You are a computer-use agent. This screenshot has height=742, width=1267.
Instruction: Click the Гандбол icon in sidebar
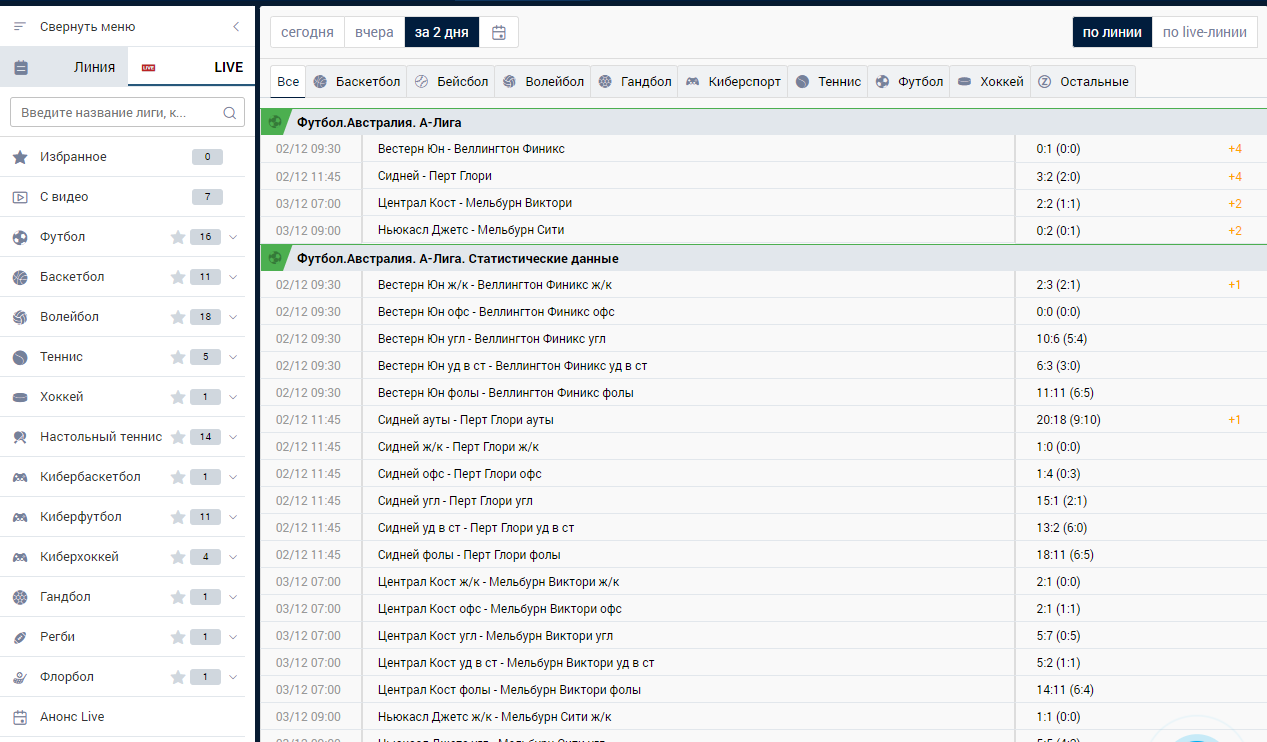(x=20, y=597)
